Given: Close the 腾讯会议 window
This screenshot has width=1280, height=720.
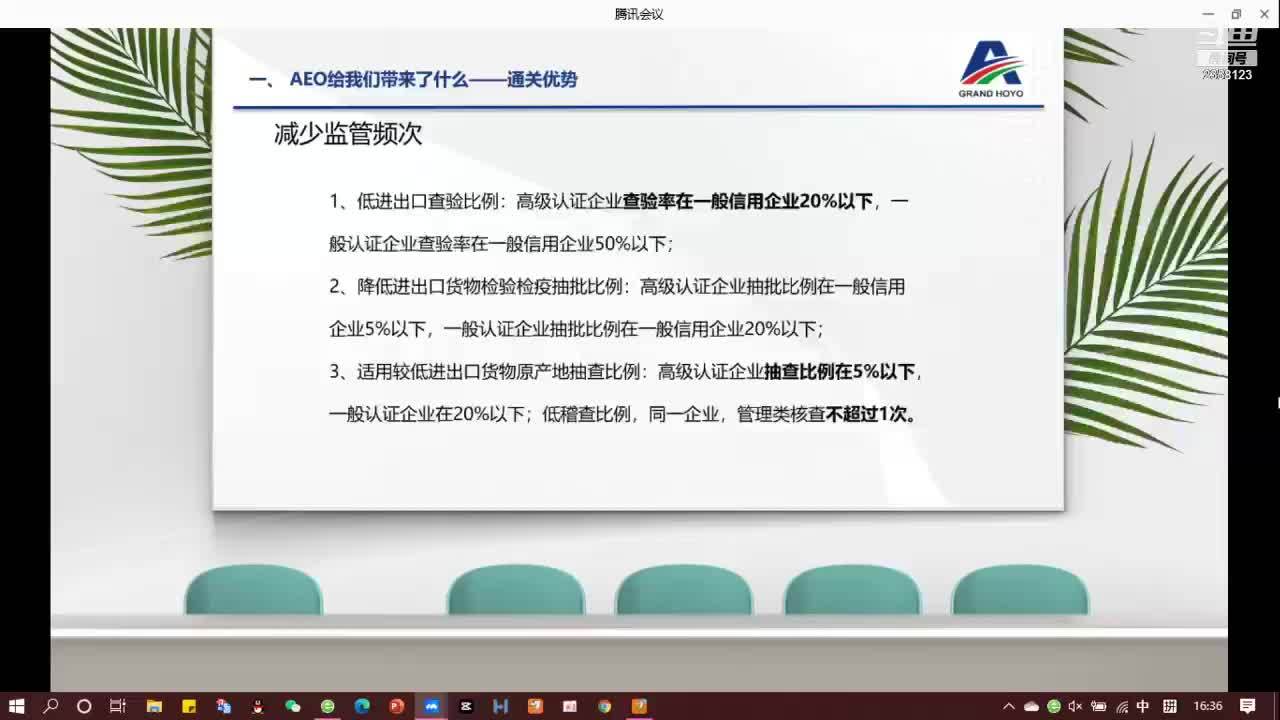Looking at the screenshot, I should 1264,14.
